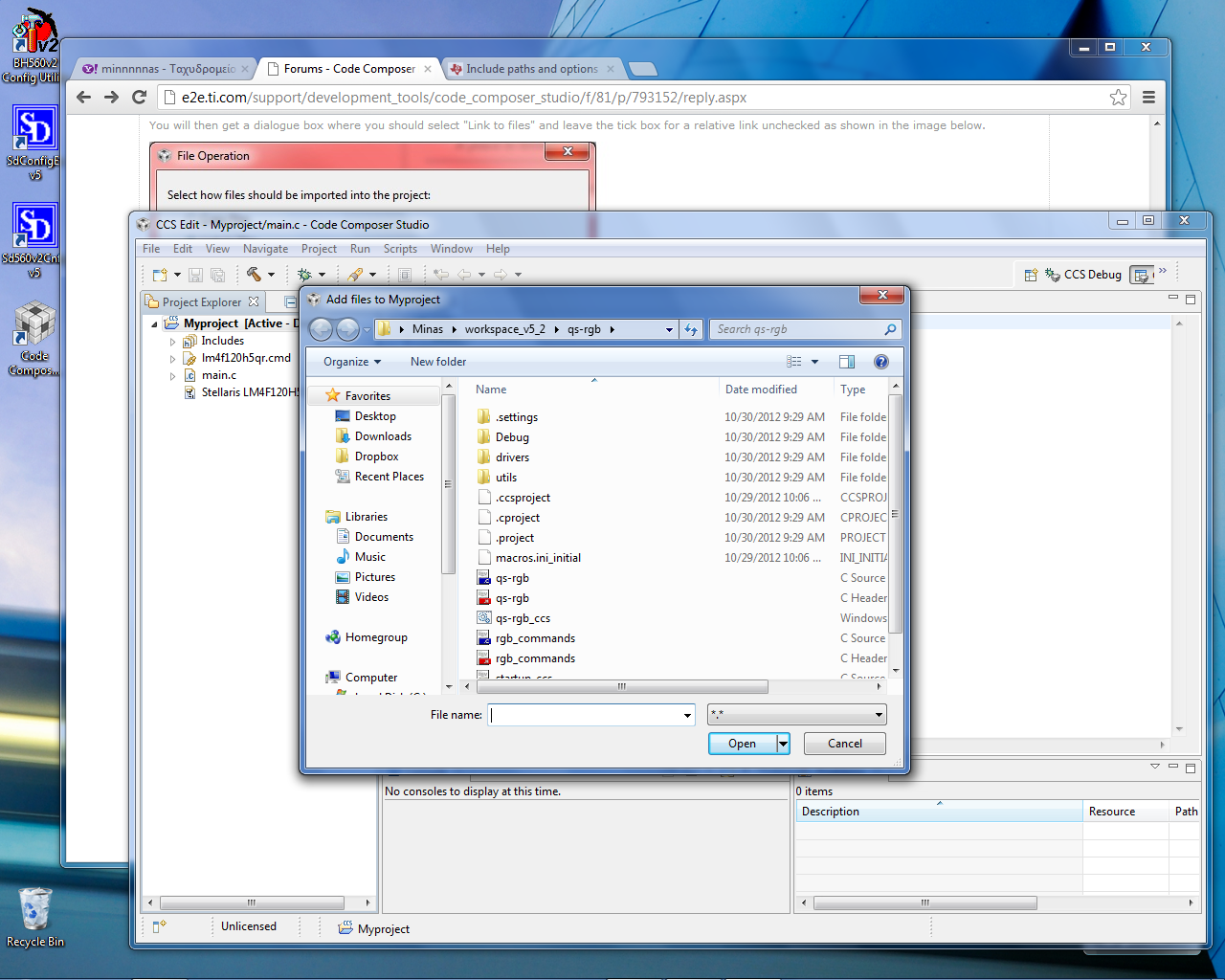
Task: Click the New folder button
Action: point(438,362)
